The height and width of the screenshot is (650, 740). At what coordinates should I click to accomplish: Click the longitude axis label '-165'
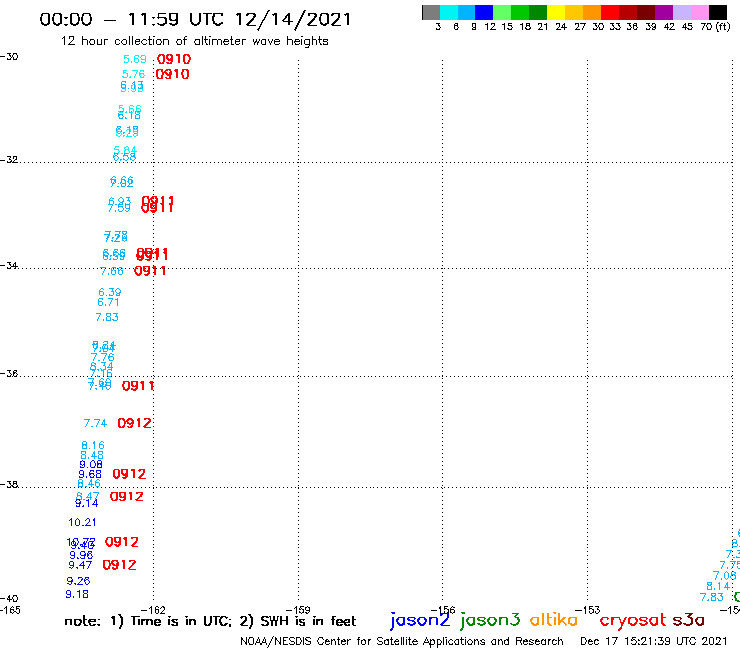click(x=10, y=610)
